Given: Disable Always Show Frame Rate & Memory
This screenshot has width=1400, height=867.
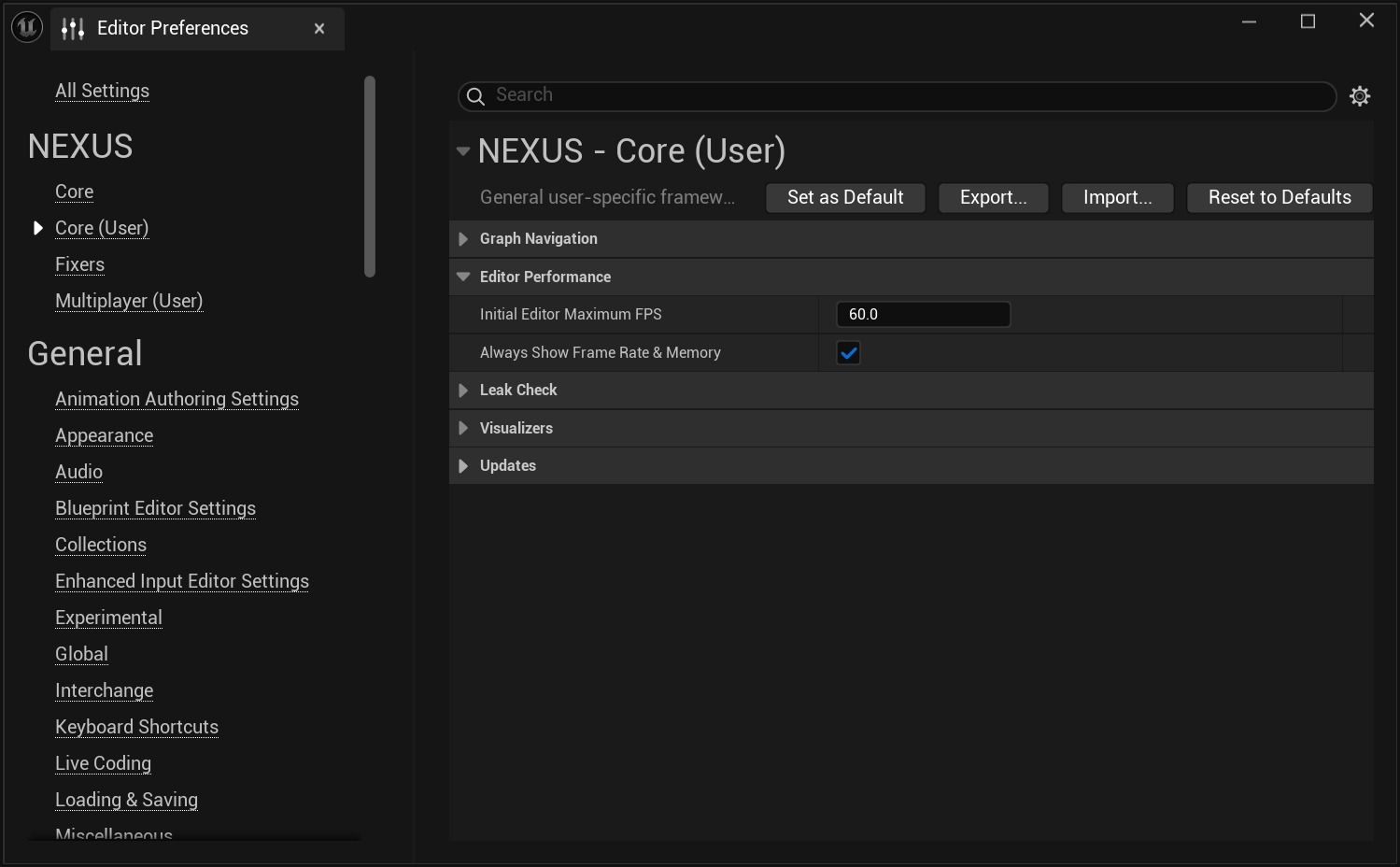Looking at the screenshot, I should coord(848,352).
